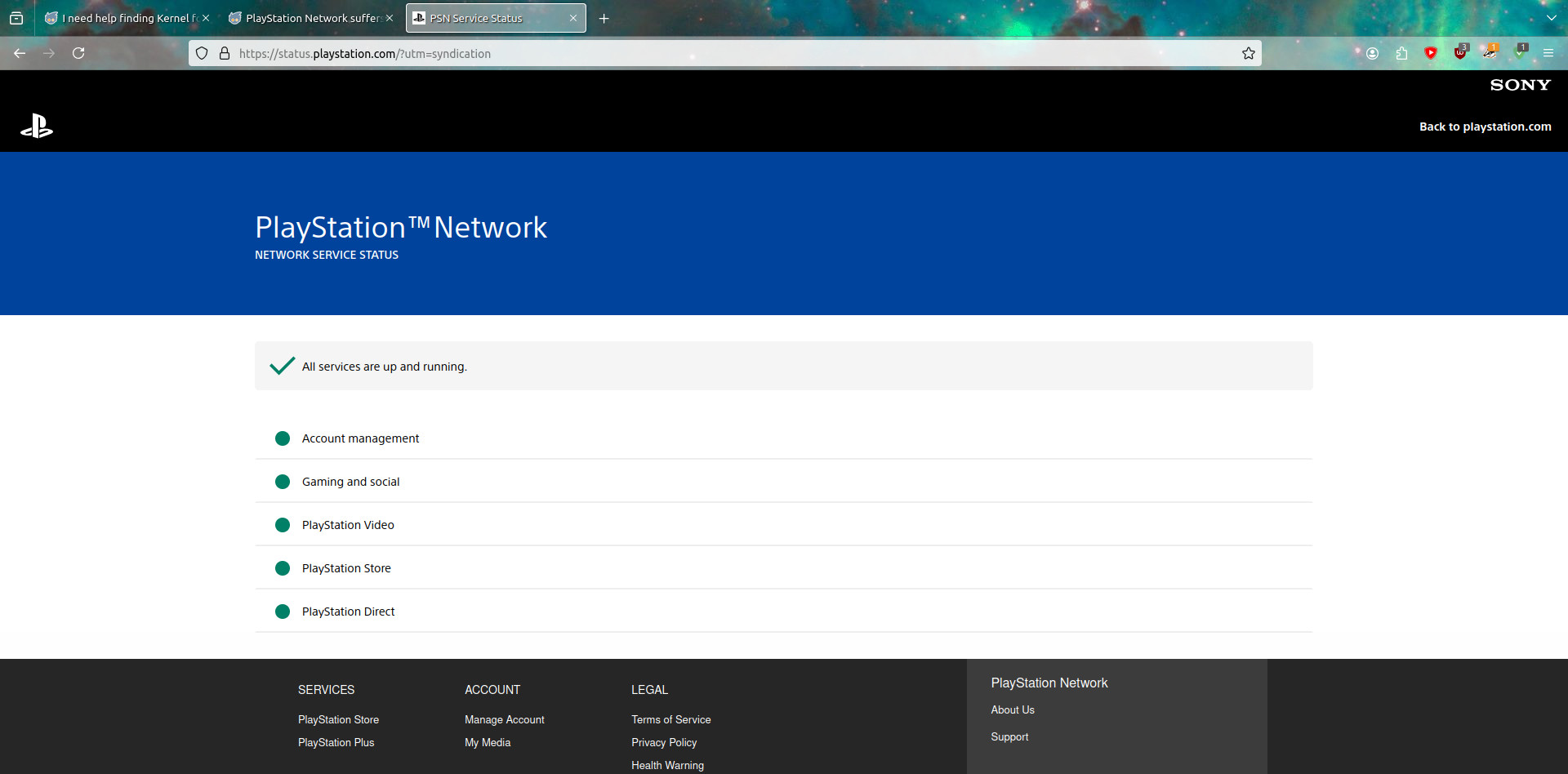This screenshot has width=1568, height=774.
Task: Click the green checkmark shield extension
Action: 1519,53
